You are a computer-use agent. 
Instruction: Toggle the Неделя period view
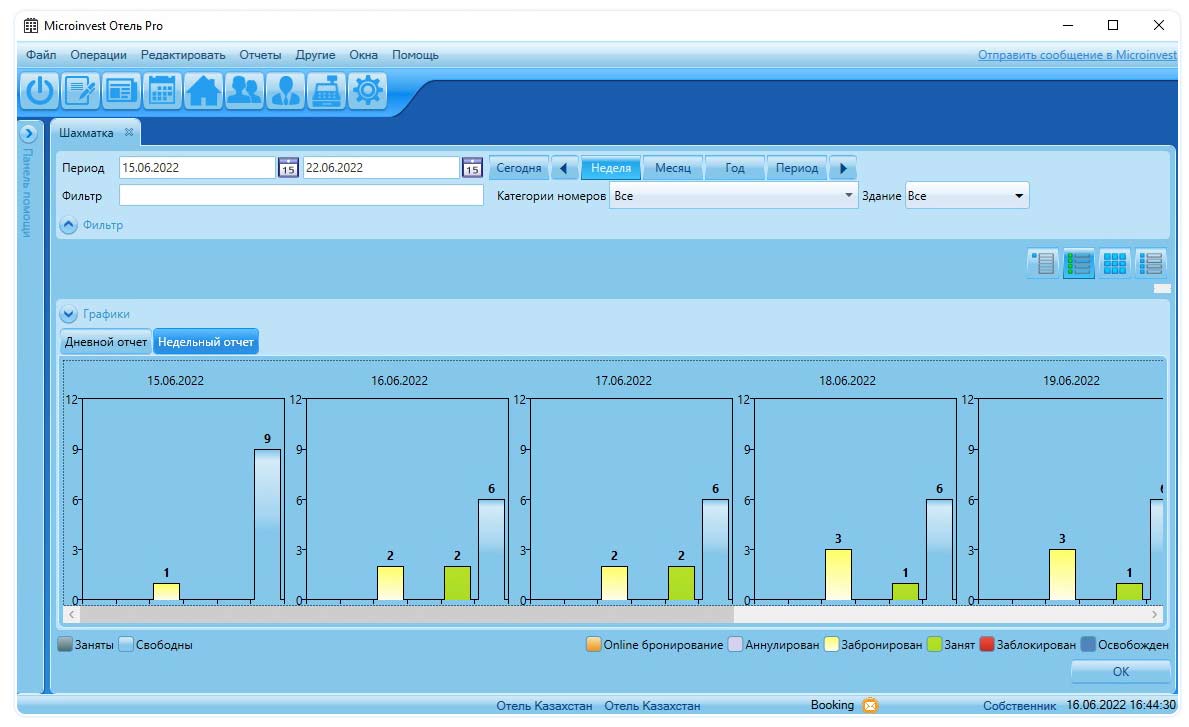(x=611, y=168)
